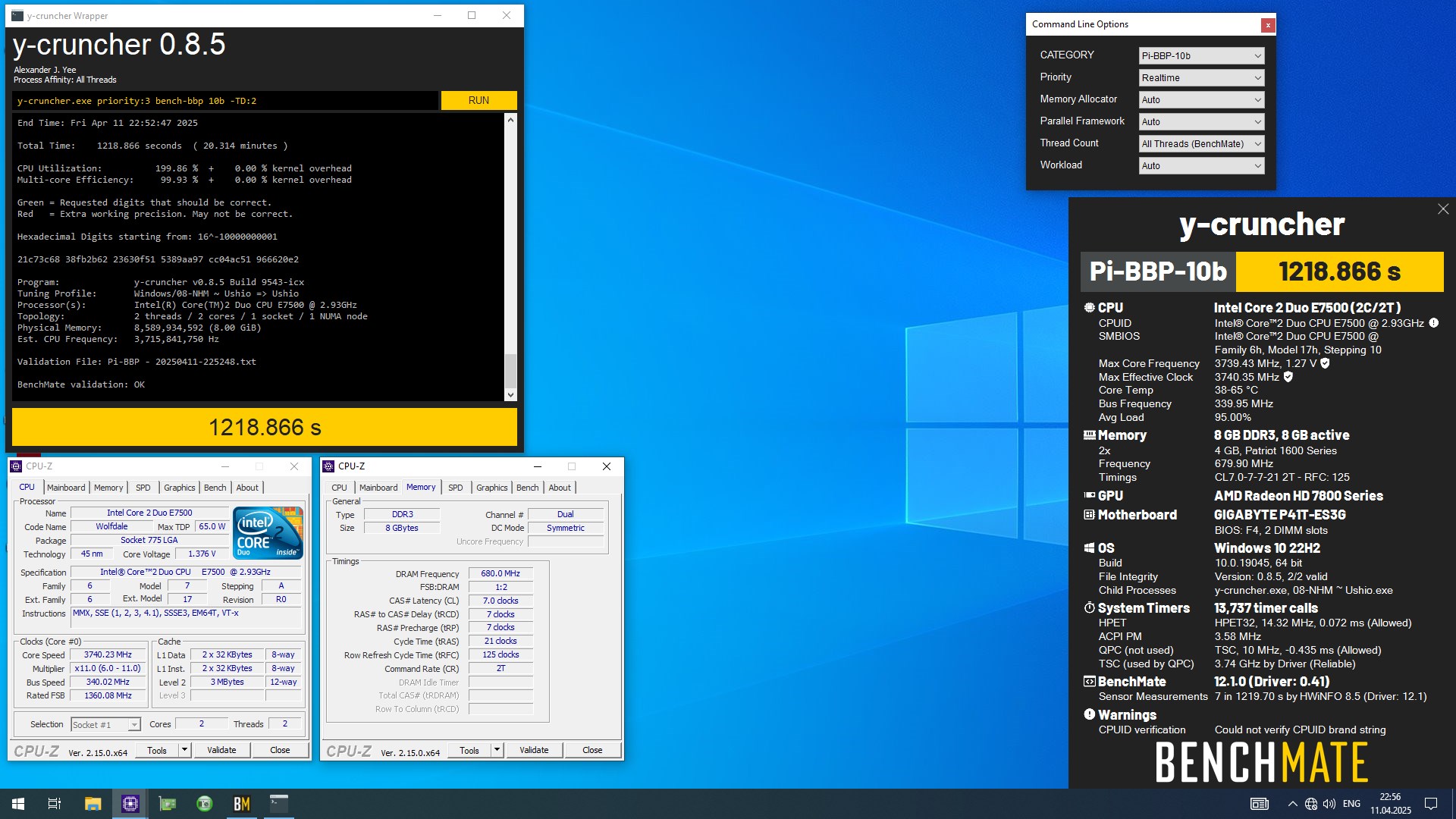Image resolution: width=1456 pixels, height=819 pixels.
Task: Open the touch keyboard tray icon
Action: [x=1259, y=804]
